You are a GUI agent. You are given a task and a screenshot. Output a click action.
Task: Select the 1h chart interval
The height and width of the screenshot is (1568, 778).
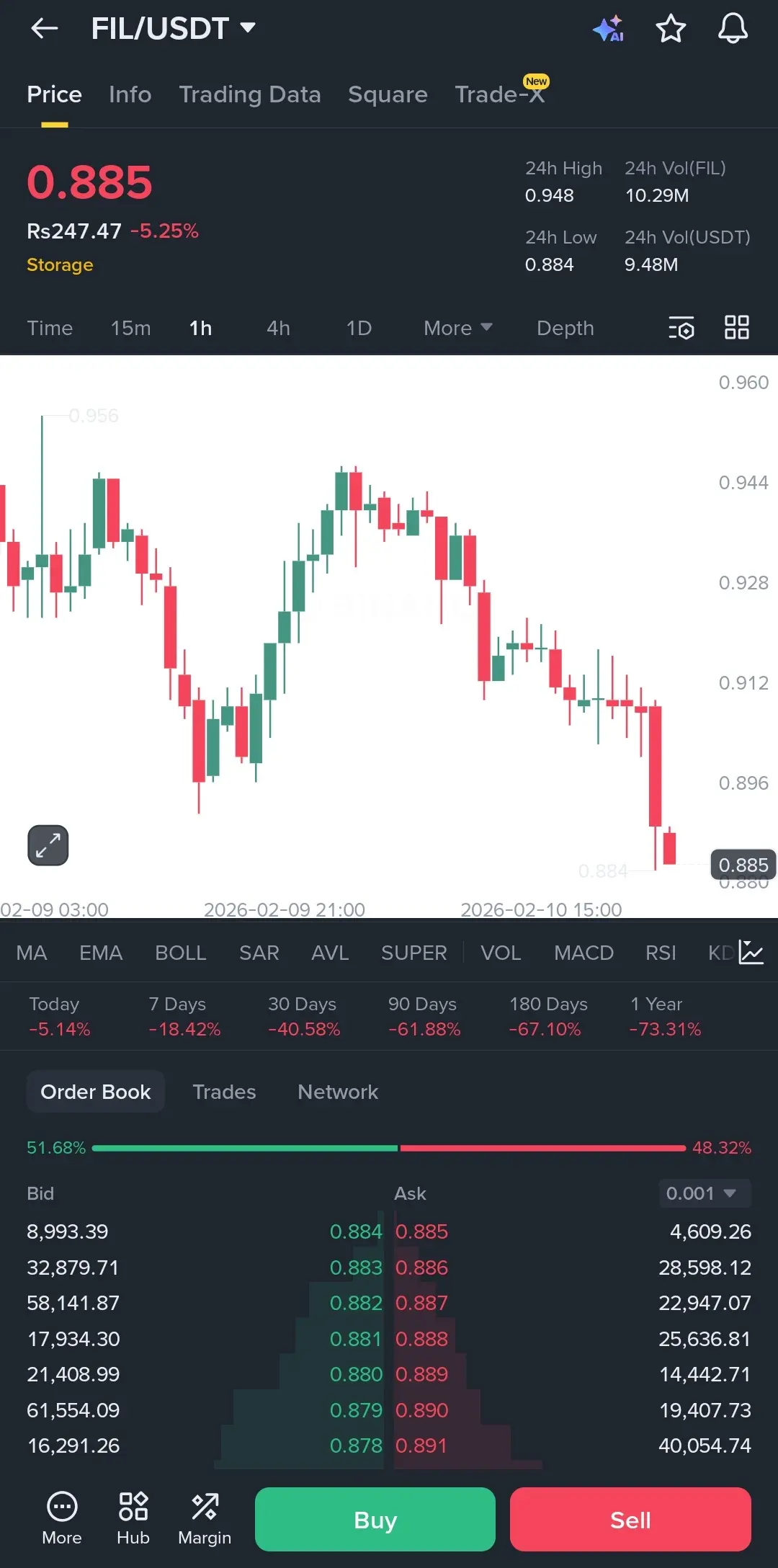pos(201,328)
